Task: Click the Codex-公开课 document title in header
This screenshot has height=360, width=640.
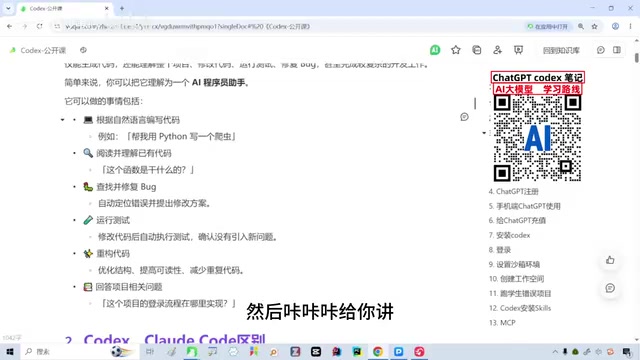Action: (x=43, y=51)
